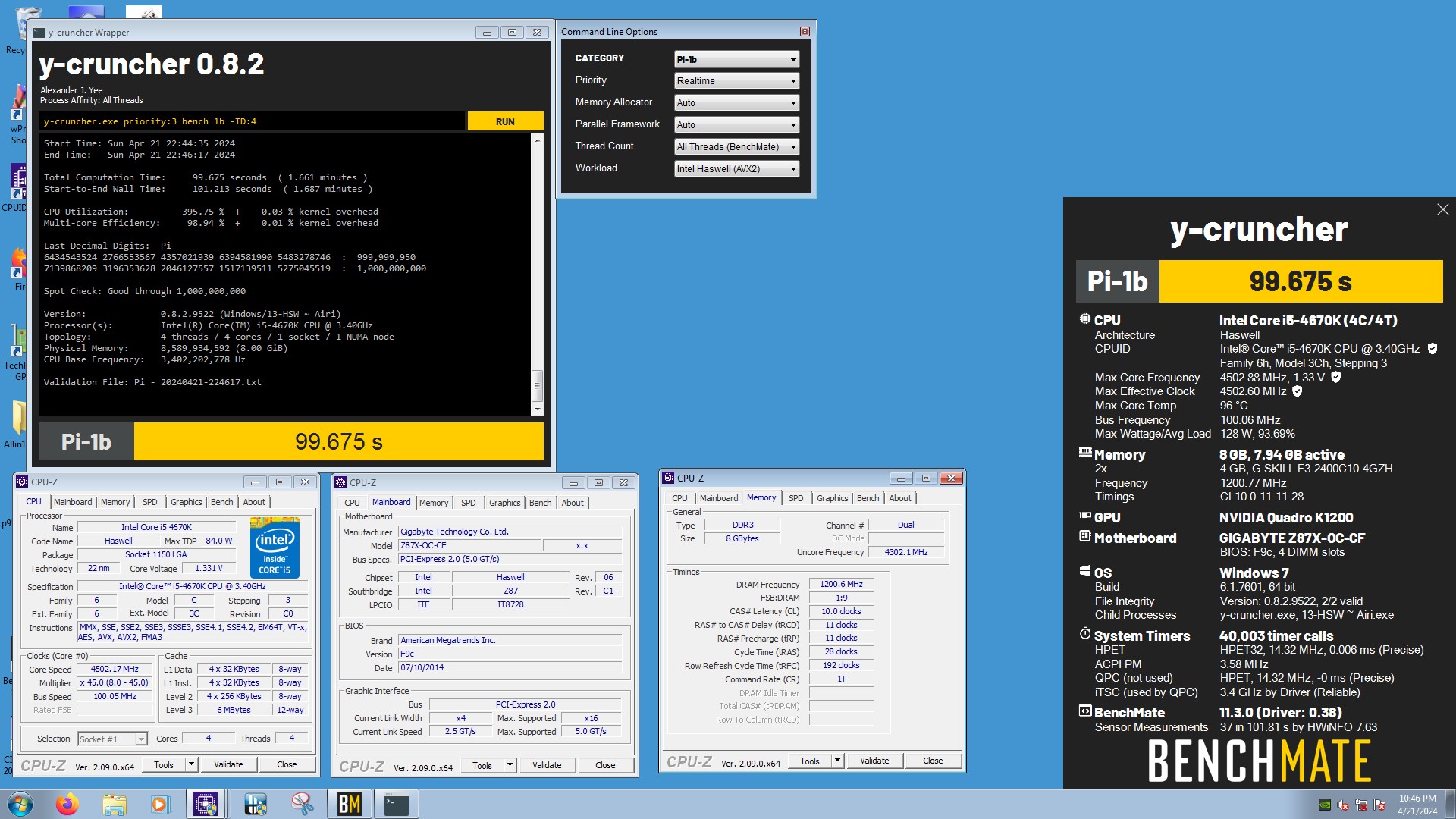Open Windows Explorer from the taskbar
The image size is (1456, 819).
click(x=114, y=804)
